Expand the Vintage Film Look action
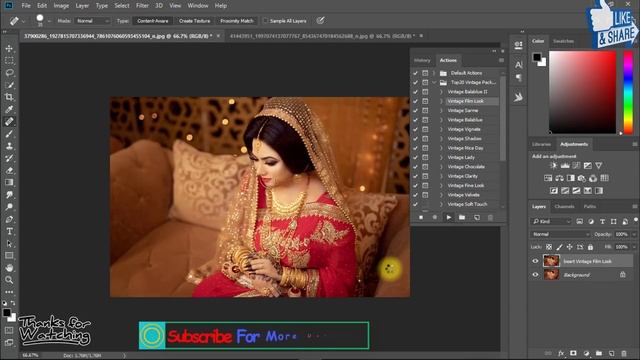The image size is (640, 360). [x=441, y=101]
